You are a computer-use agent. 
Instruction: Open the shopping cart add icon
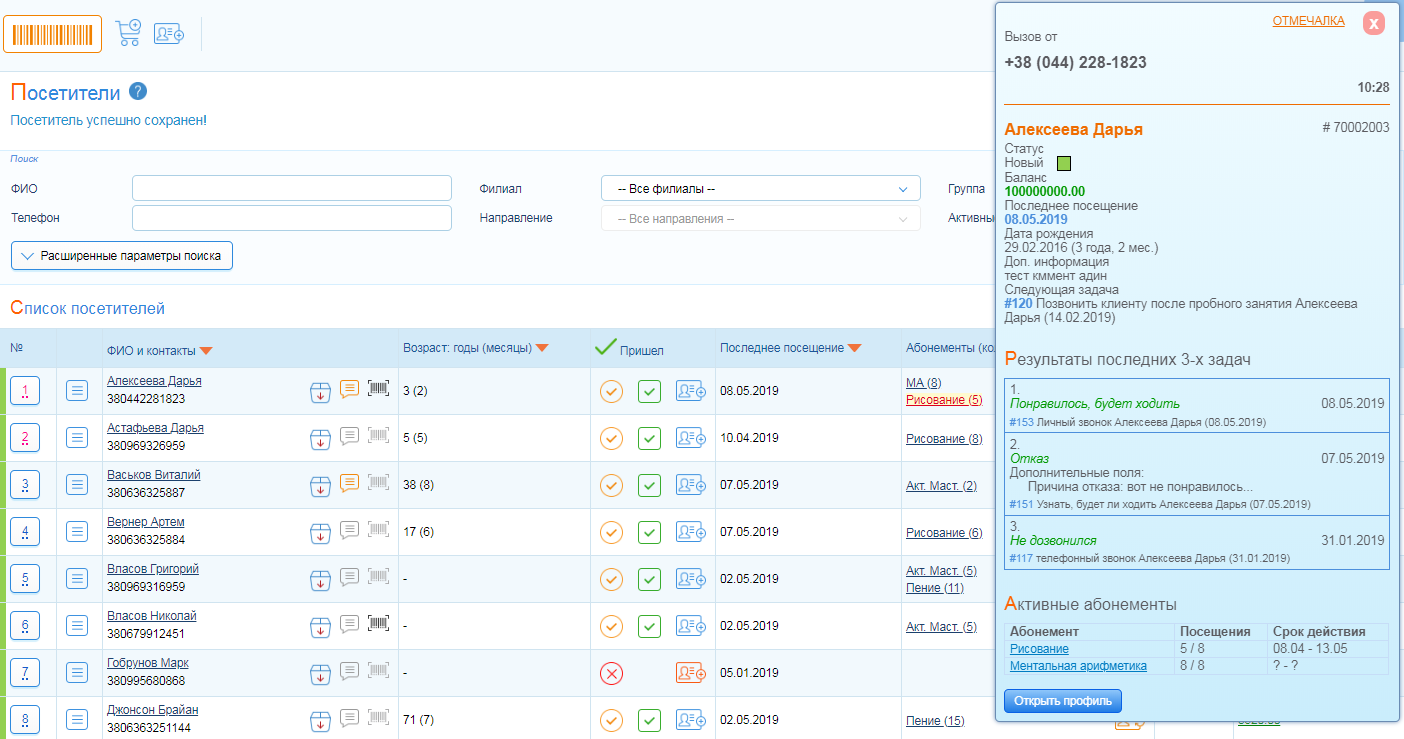[128, 33]
